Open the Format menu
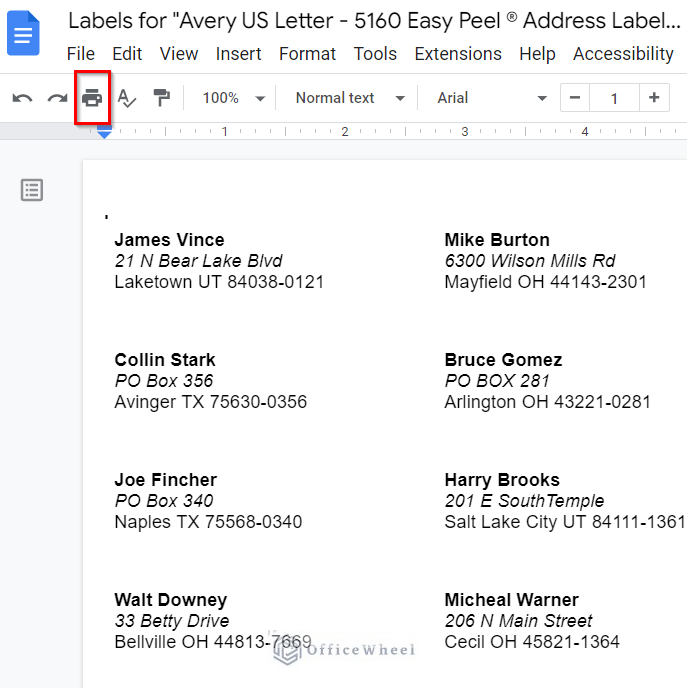 [x=307, y=54]
